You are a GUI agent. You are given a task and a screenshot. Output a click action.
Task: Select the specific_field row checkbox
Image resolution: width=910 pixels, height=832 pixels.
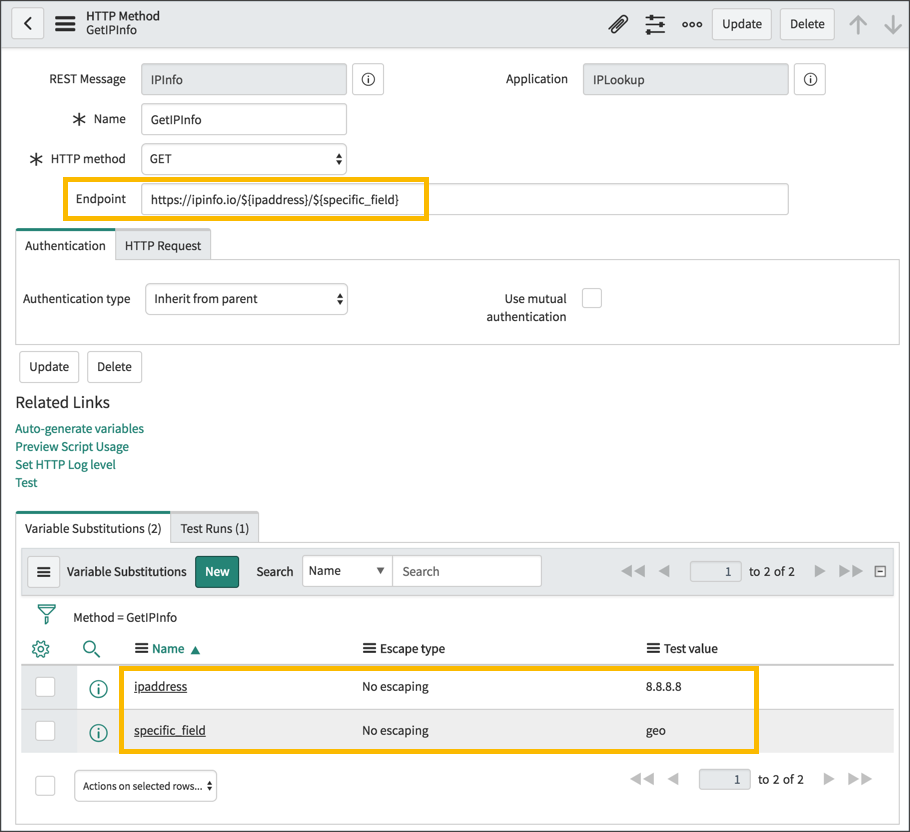click(x=45, y=731)
